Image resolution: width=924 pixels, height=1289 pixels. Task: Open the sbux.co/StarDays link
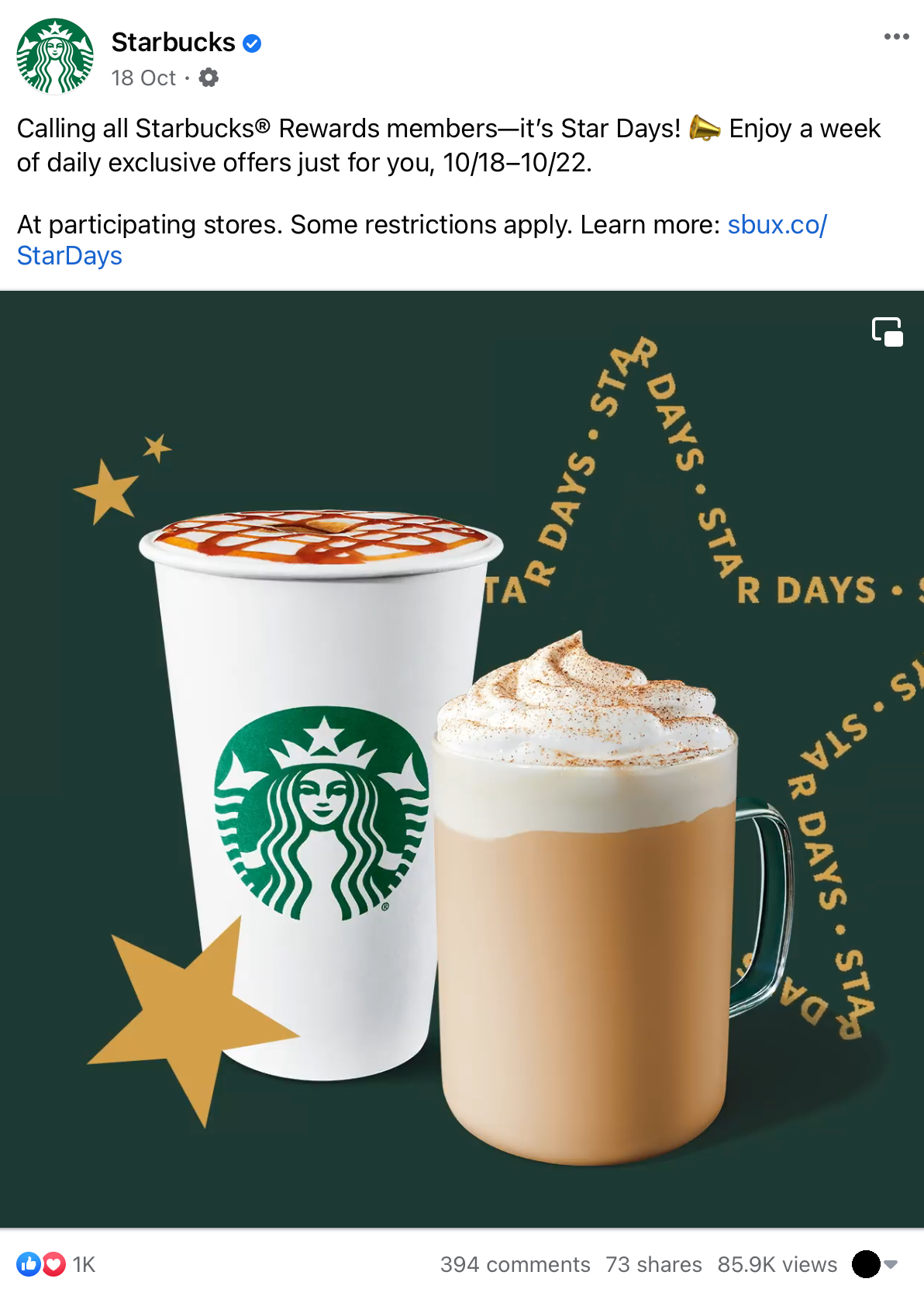(422, 240)
